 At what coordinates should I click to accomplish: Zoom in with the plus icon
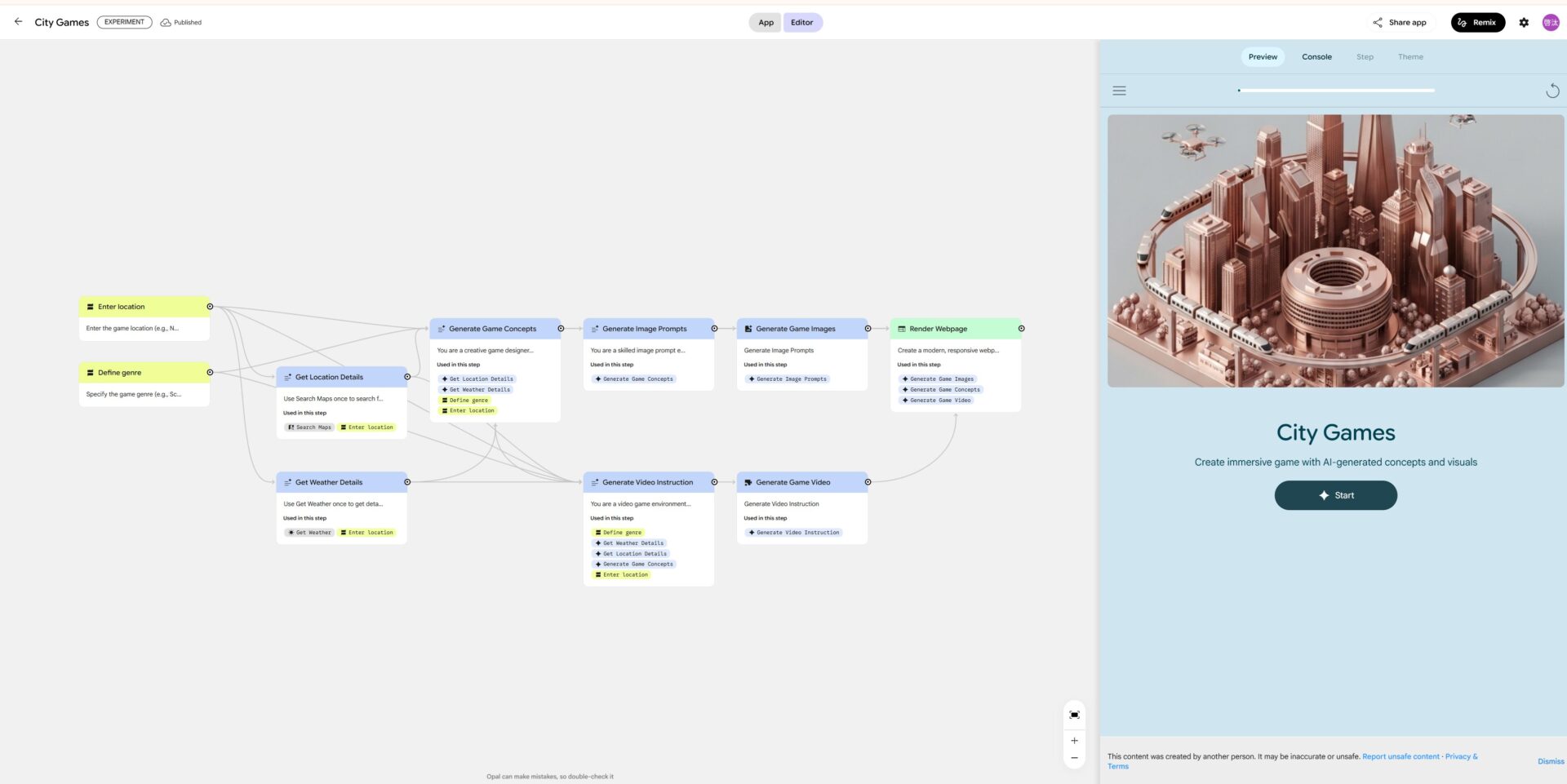[1074, 741]
